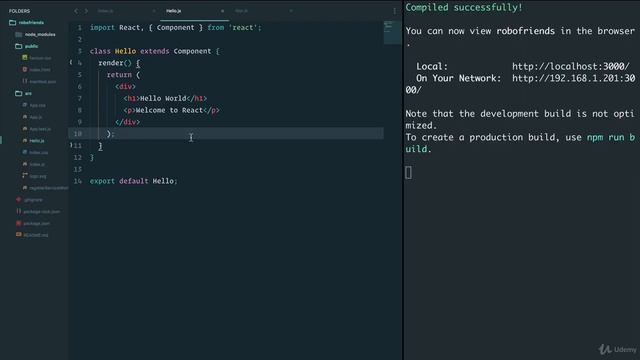Viewport: 640px width, 360px height.
Task: Click 'npm run build' text in terminal
Action: [x=611, y=137]
